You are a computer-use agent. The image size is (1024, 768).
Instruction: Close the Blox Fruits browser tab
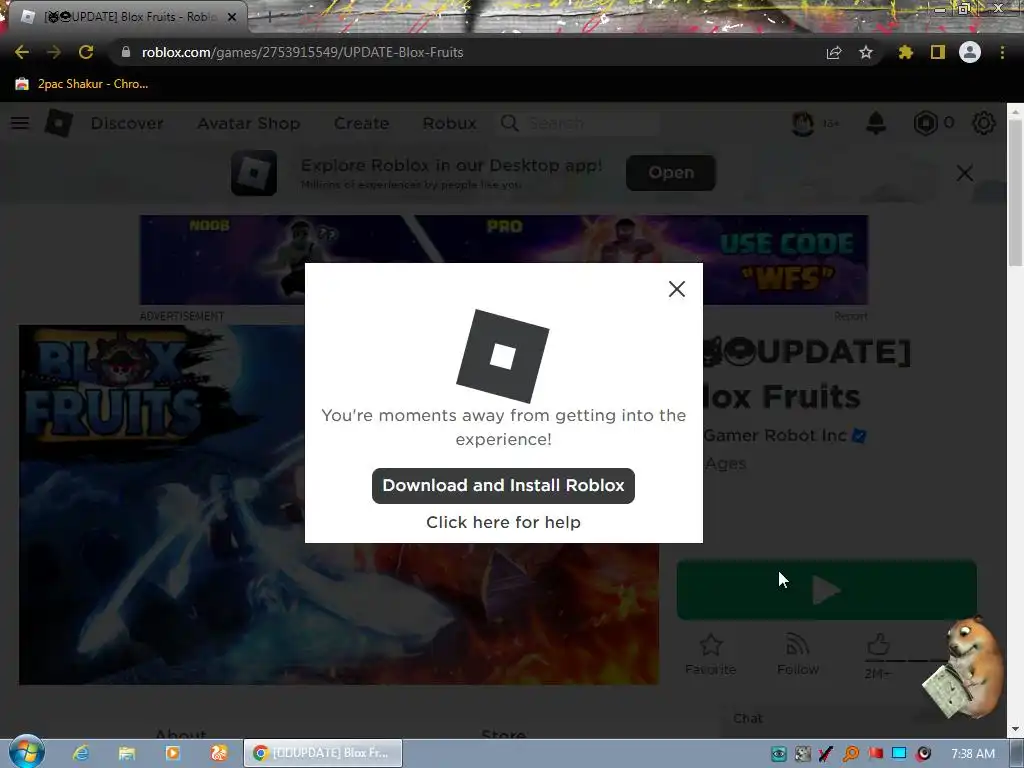click(x=232, y=17)
